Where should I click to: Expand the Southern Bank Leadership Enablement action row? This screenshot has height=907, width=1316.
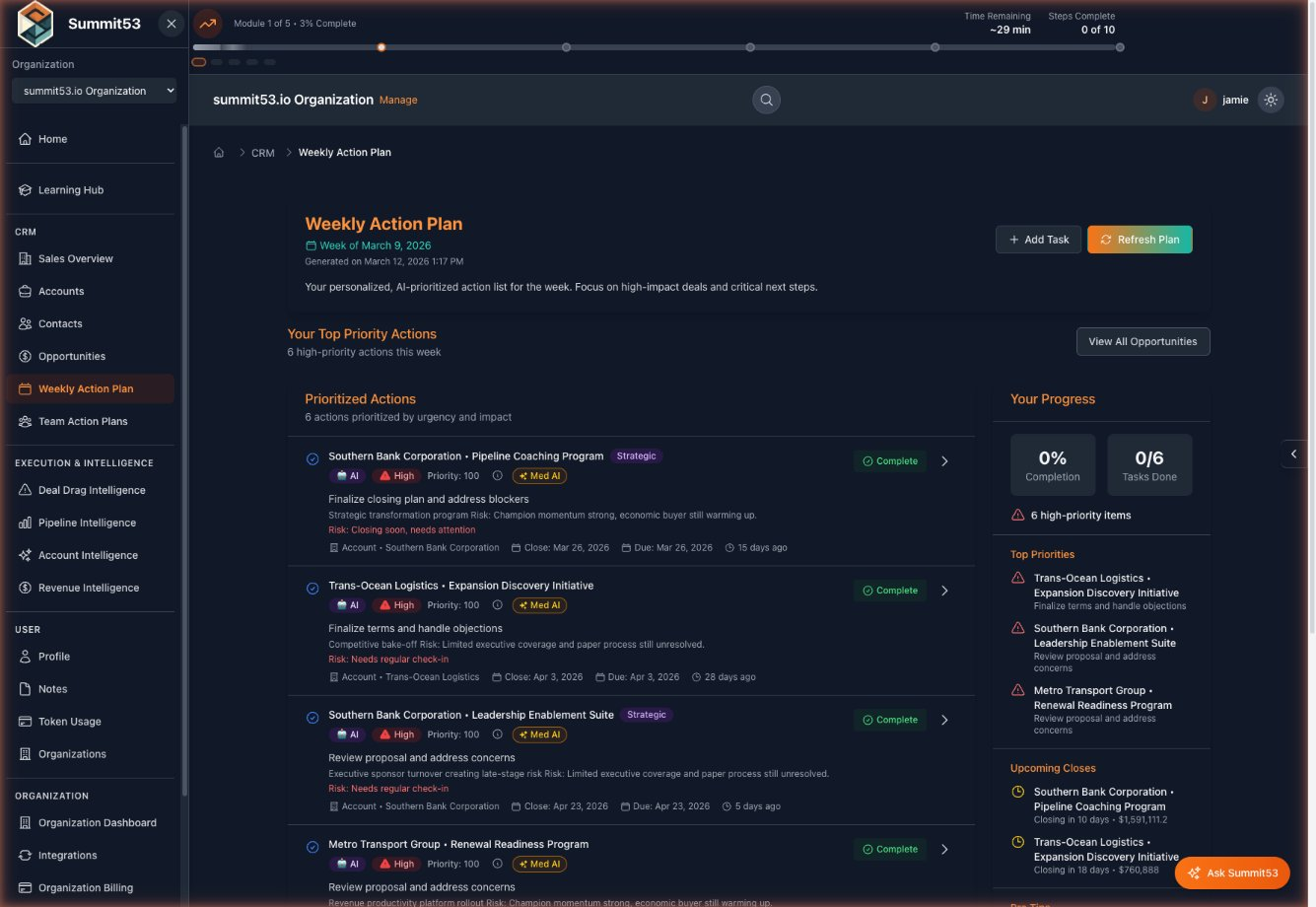click(x=943, y=720)
